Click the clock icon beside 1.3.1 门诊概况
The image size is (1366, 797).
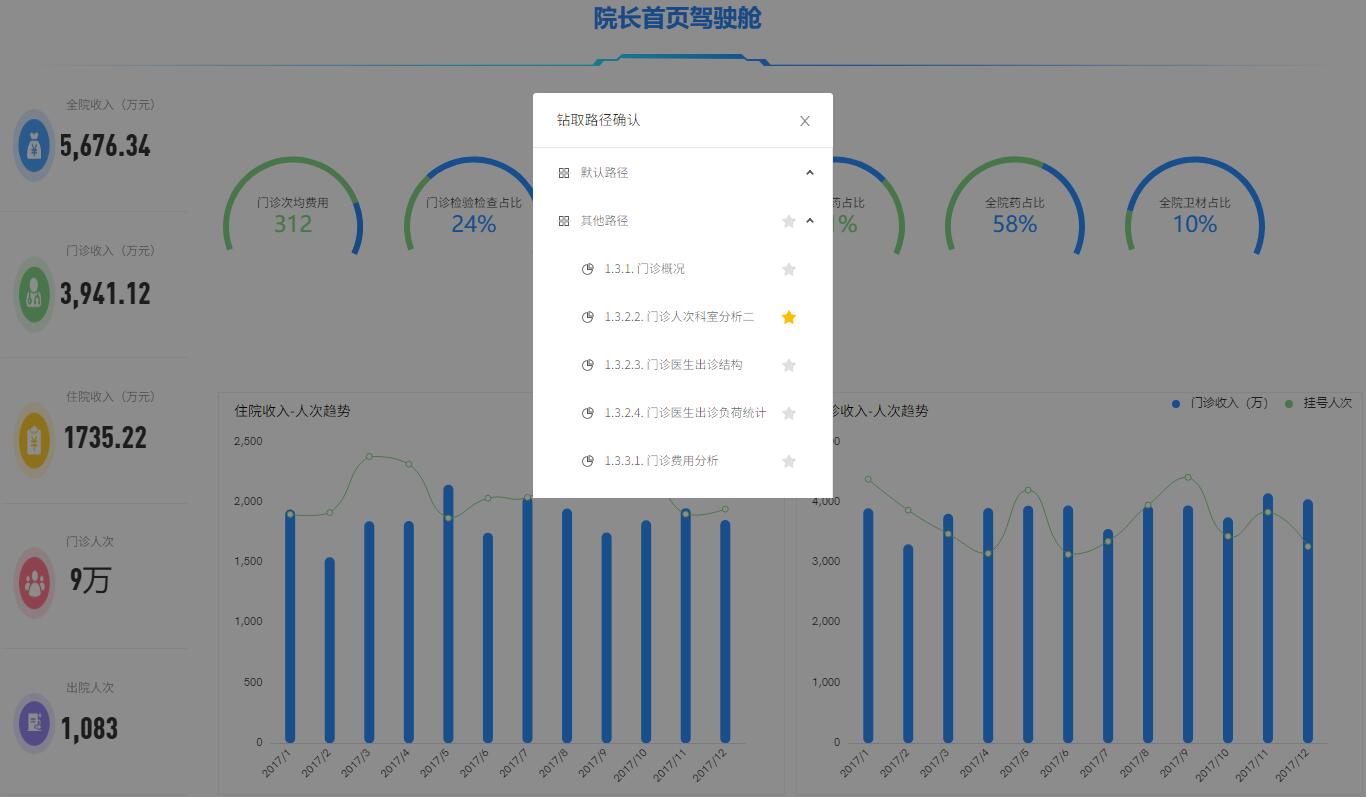point(588,268)
